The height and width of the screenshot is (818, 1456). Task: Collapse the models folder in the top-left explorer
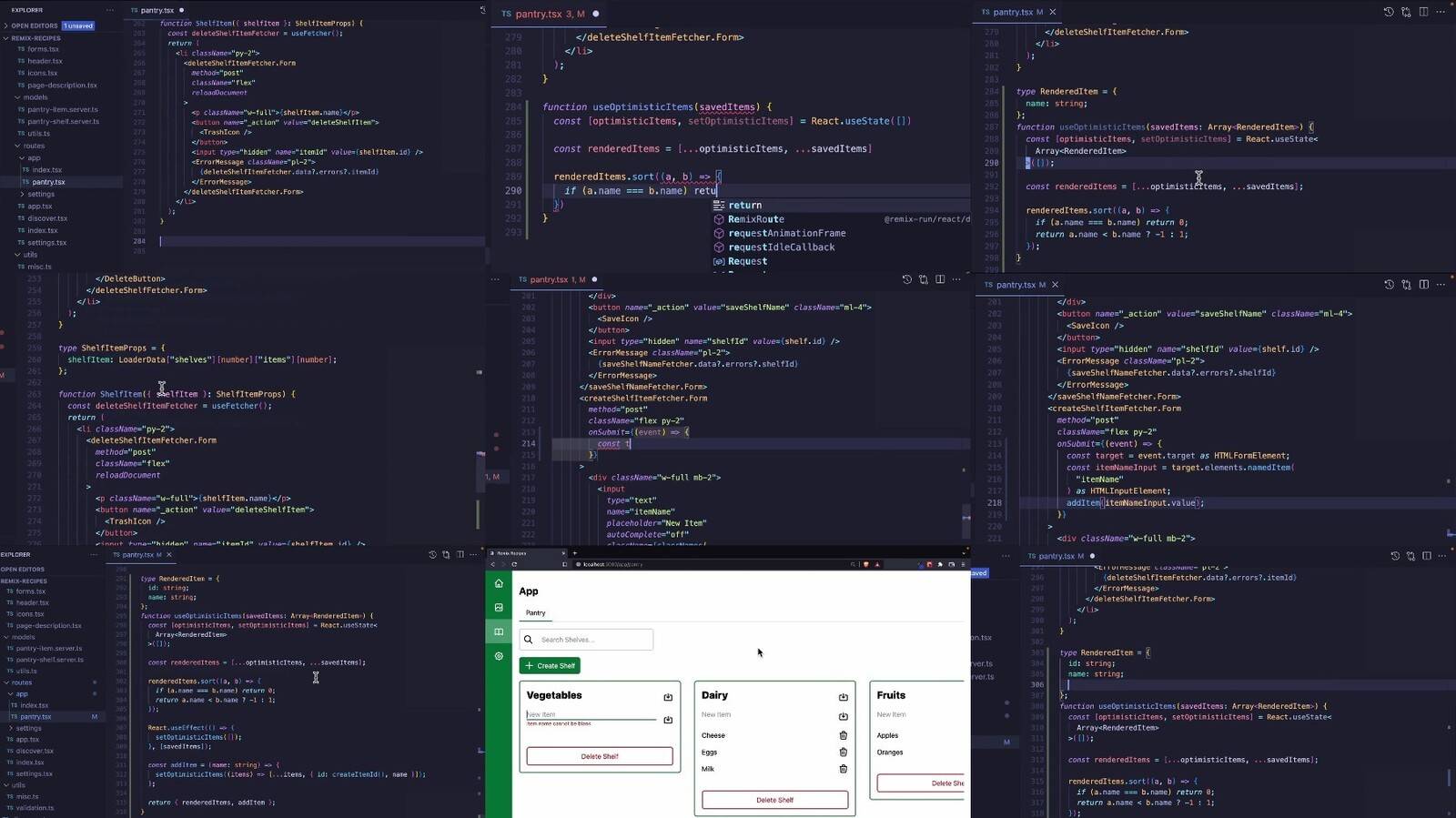coord(17,97)
